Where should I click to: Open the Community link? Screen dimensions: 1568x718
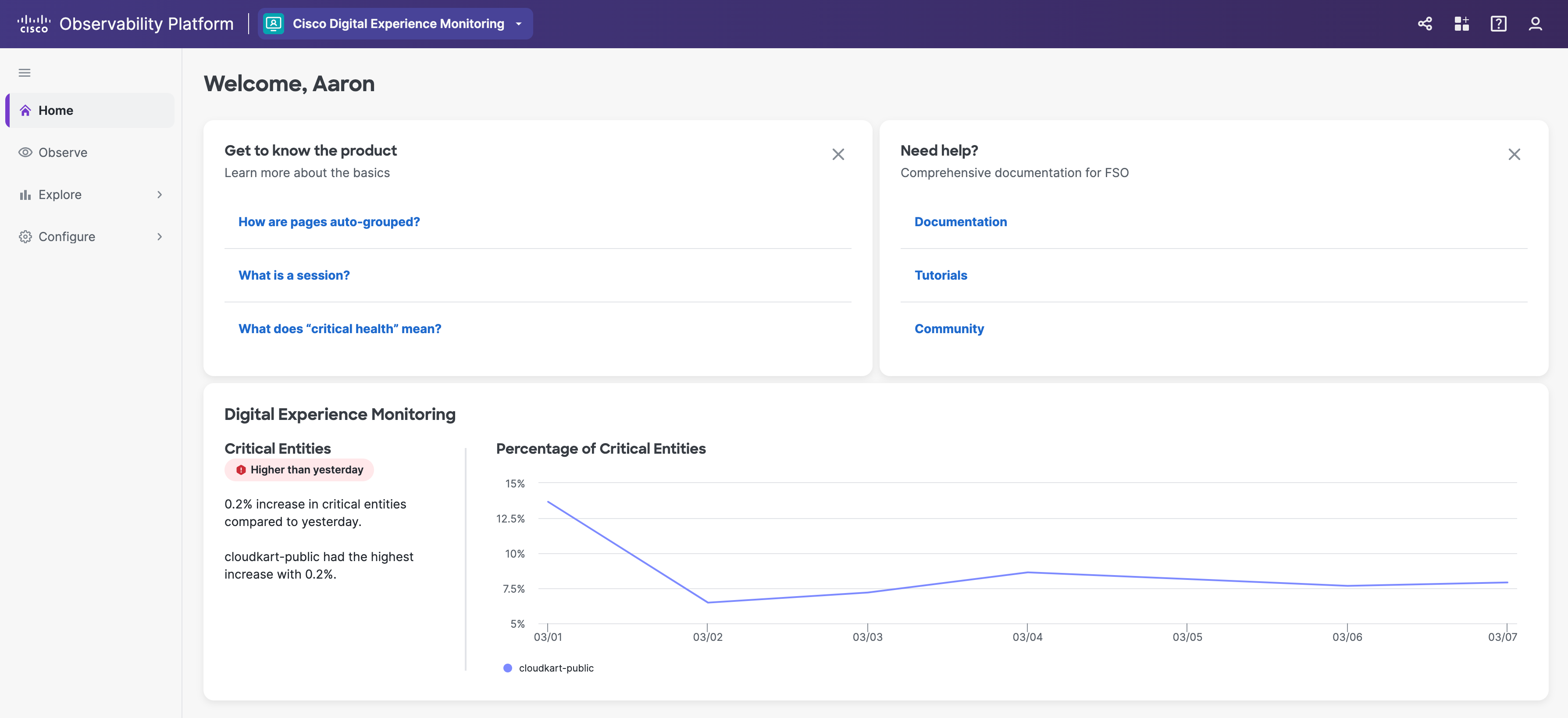(949, 329)
